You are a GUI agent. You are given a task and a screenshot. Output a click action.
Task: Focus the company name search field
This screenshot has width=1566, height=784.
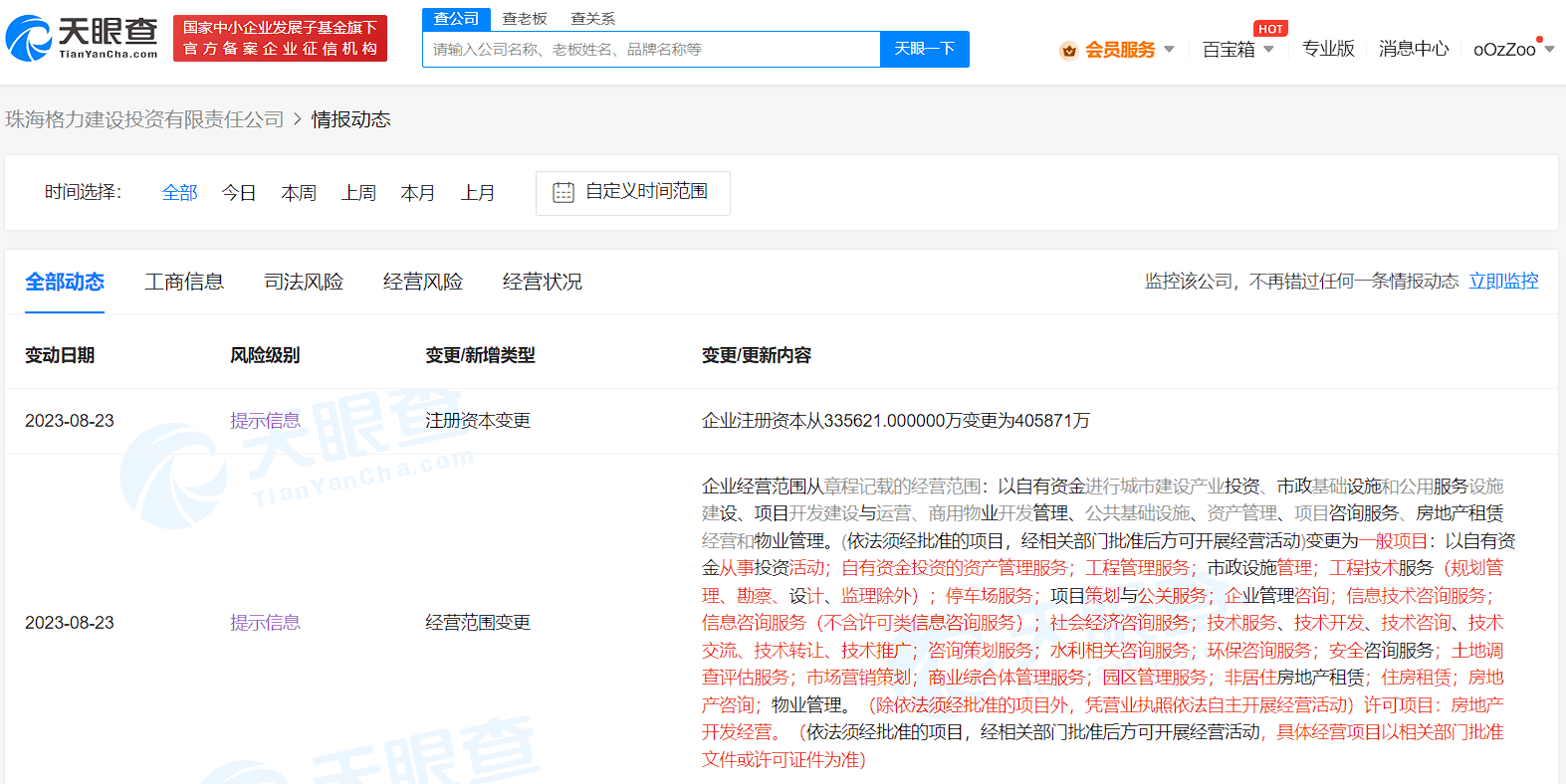click(x=651, y=49)
